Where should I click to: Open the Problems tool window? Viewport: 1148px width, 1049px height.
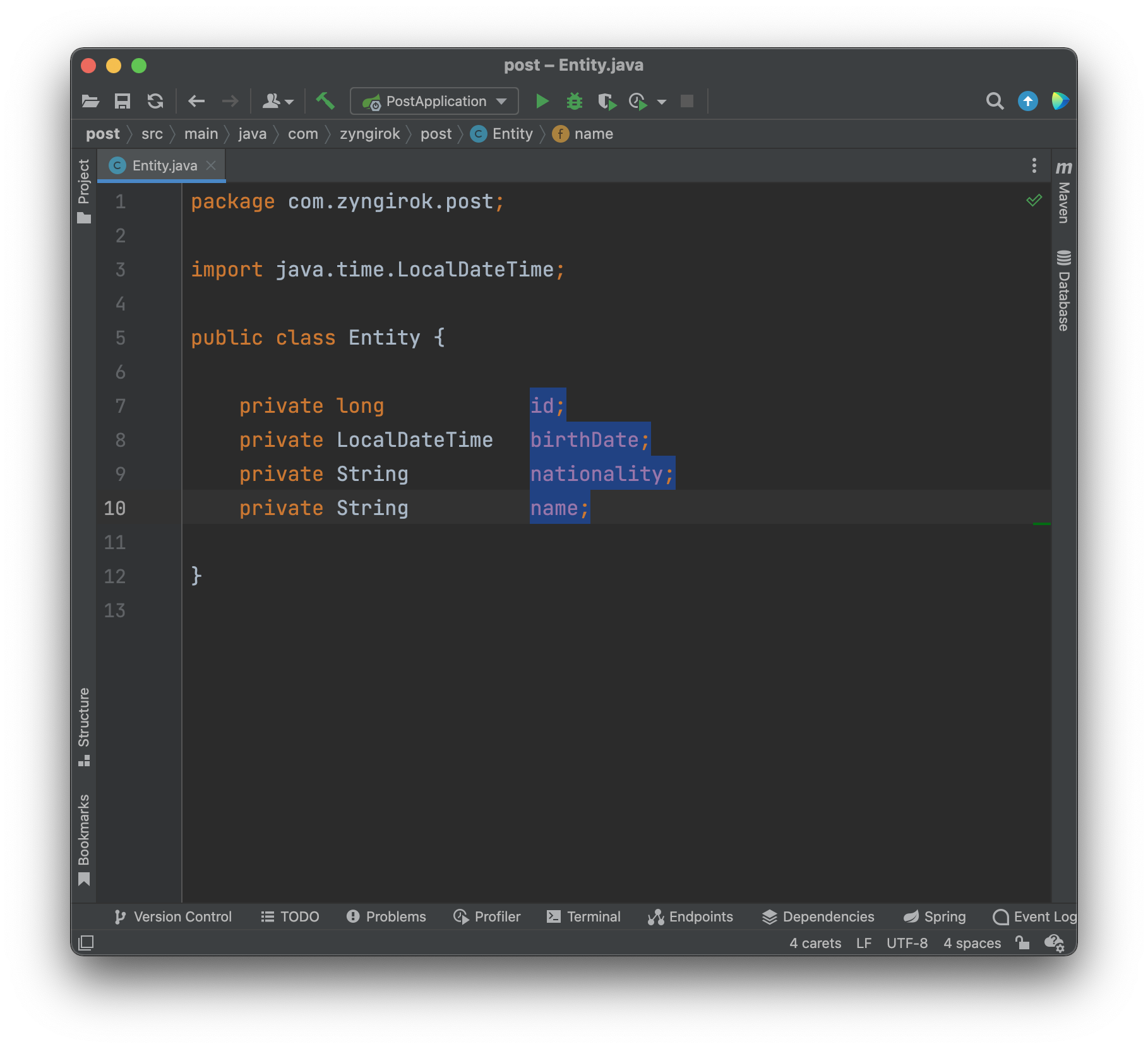[386, 916]
